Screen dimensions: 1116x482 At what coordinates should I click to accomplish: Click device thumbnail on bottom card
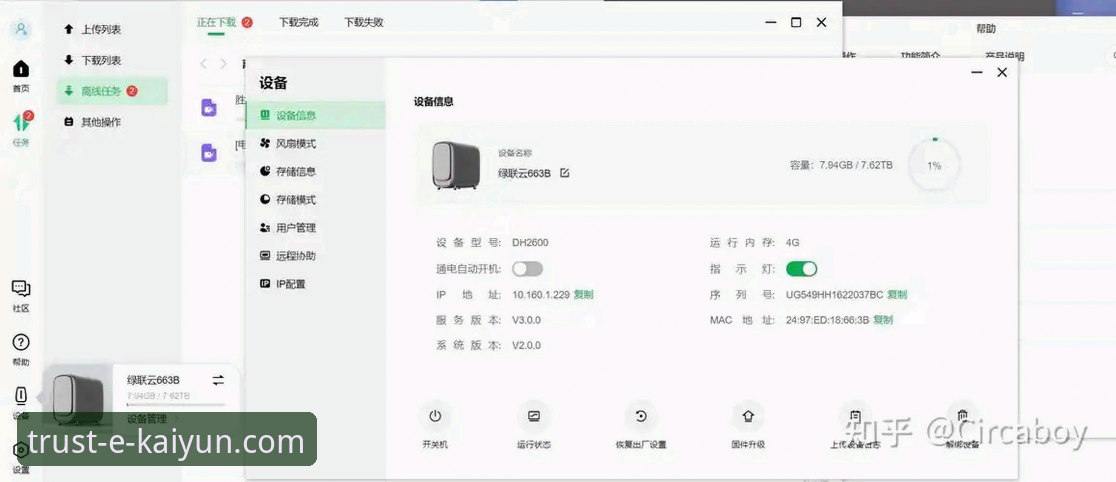pyautogui.click(x=78, y=399)
